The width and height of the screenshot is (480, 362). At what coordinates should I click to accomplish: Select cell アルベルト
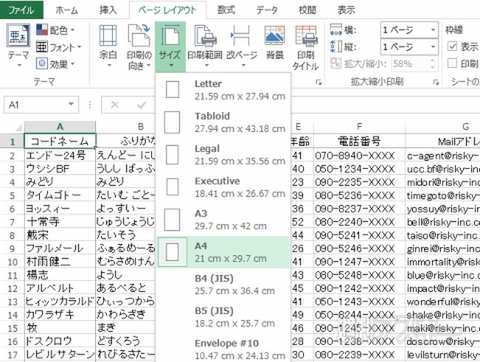[x=60, y=288]
